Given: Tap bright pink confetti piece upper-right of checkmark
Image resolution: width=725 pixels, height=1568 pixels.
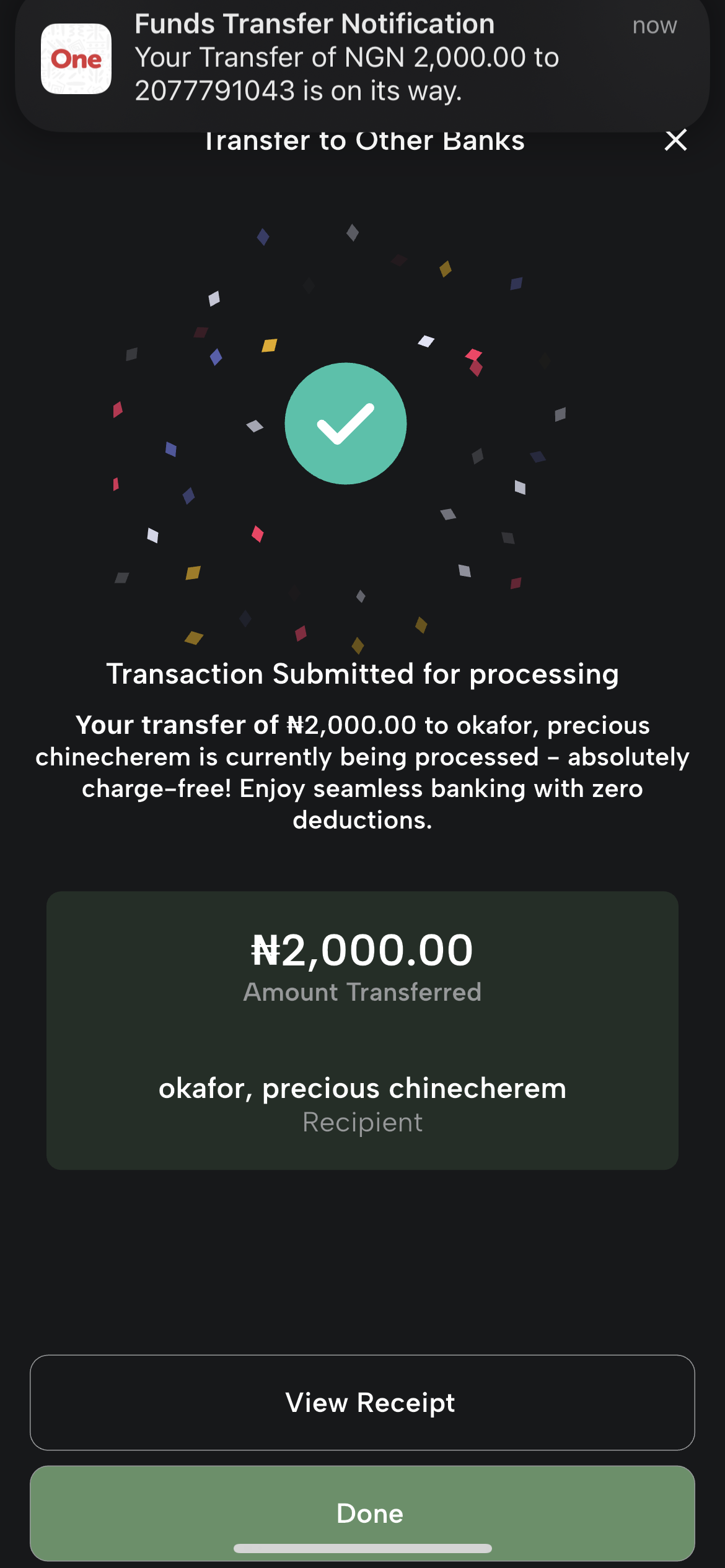Looking at the screenshot, I should click(474, 355).
